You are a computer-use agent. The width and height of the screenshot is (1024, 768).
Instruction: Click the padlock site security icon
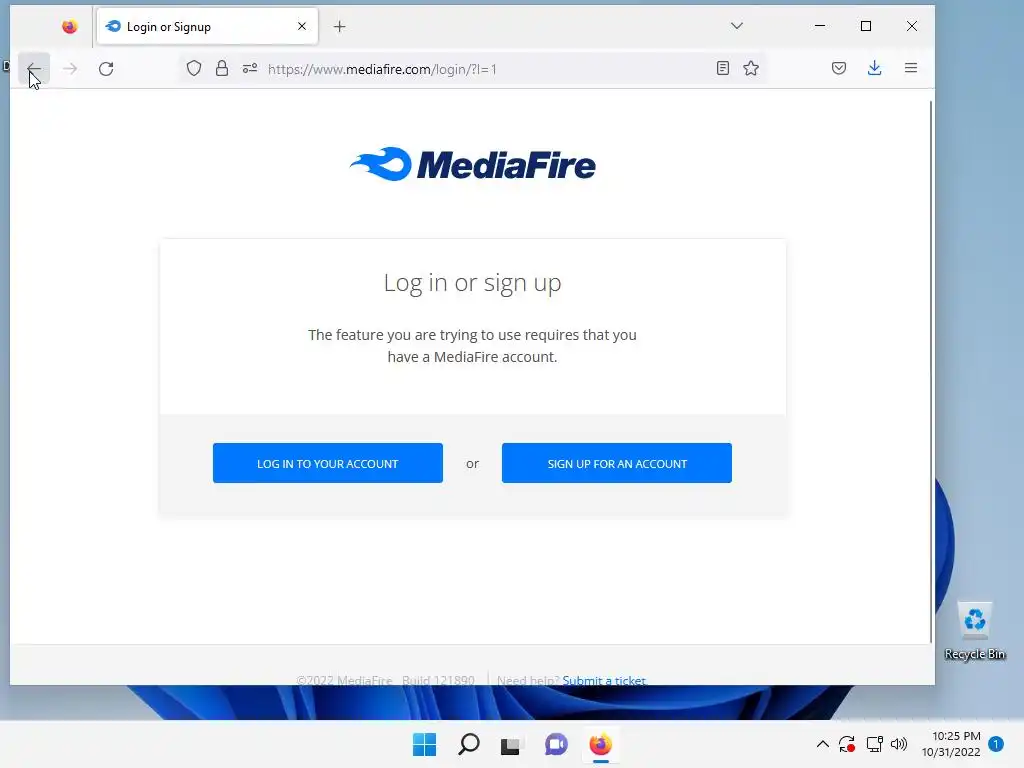[x=222, y=69]
